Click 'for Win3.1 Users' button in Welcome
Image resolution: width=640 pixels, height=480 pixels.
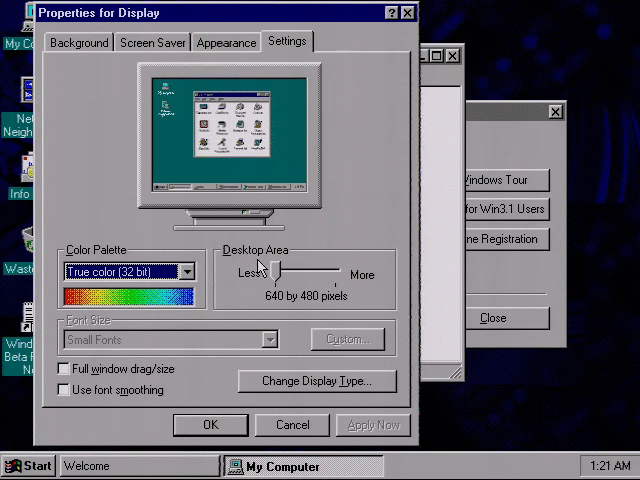pyautogui.click(x=508, y=209)
